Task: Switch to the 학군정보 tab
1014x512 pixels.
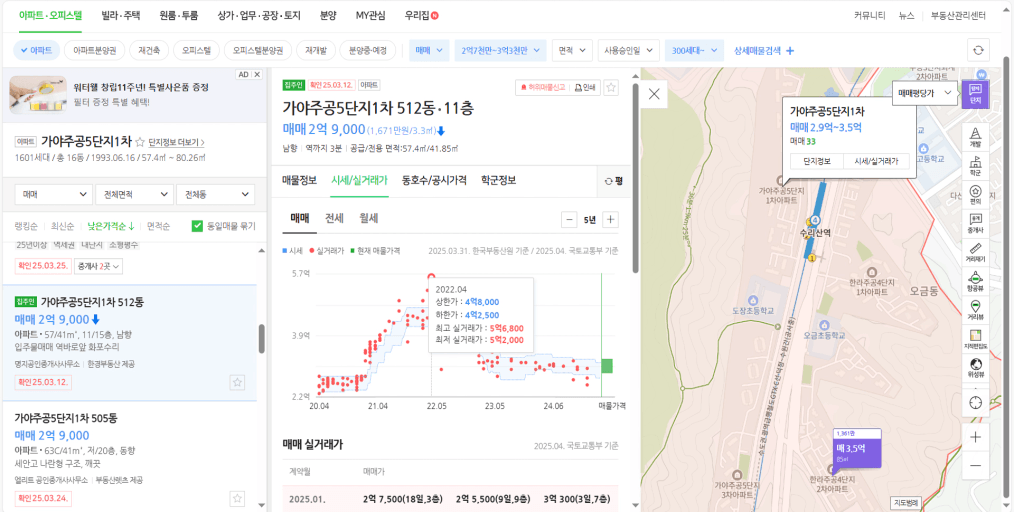Action: [499, 180]
